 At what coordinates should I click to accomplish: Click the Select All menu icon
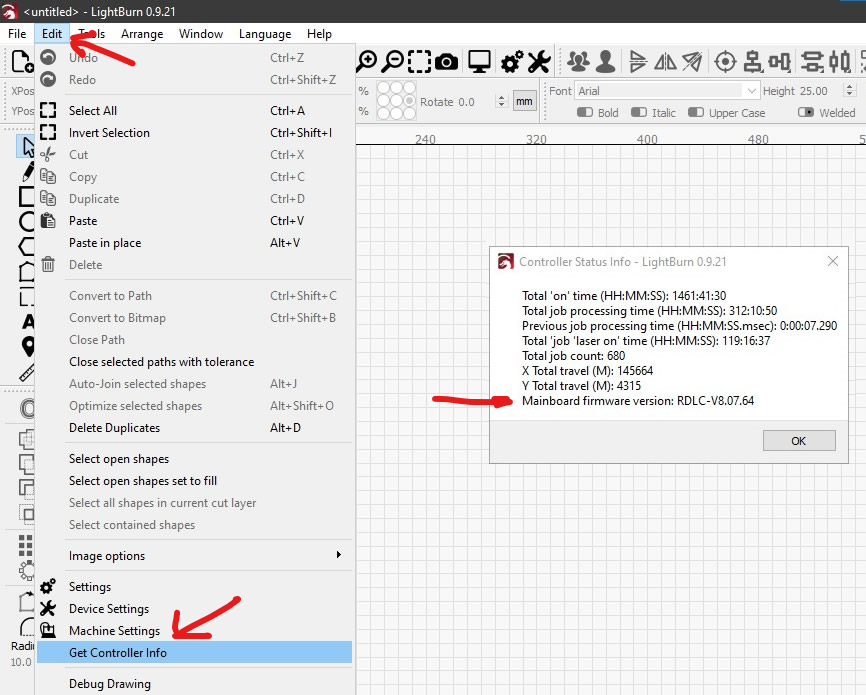point(48,110)
